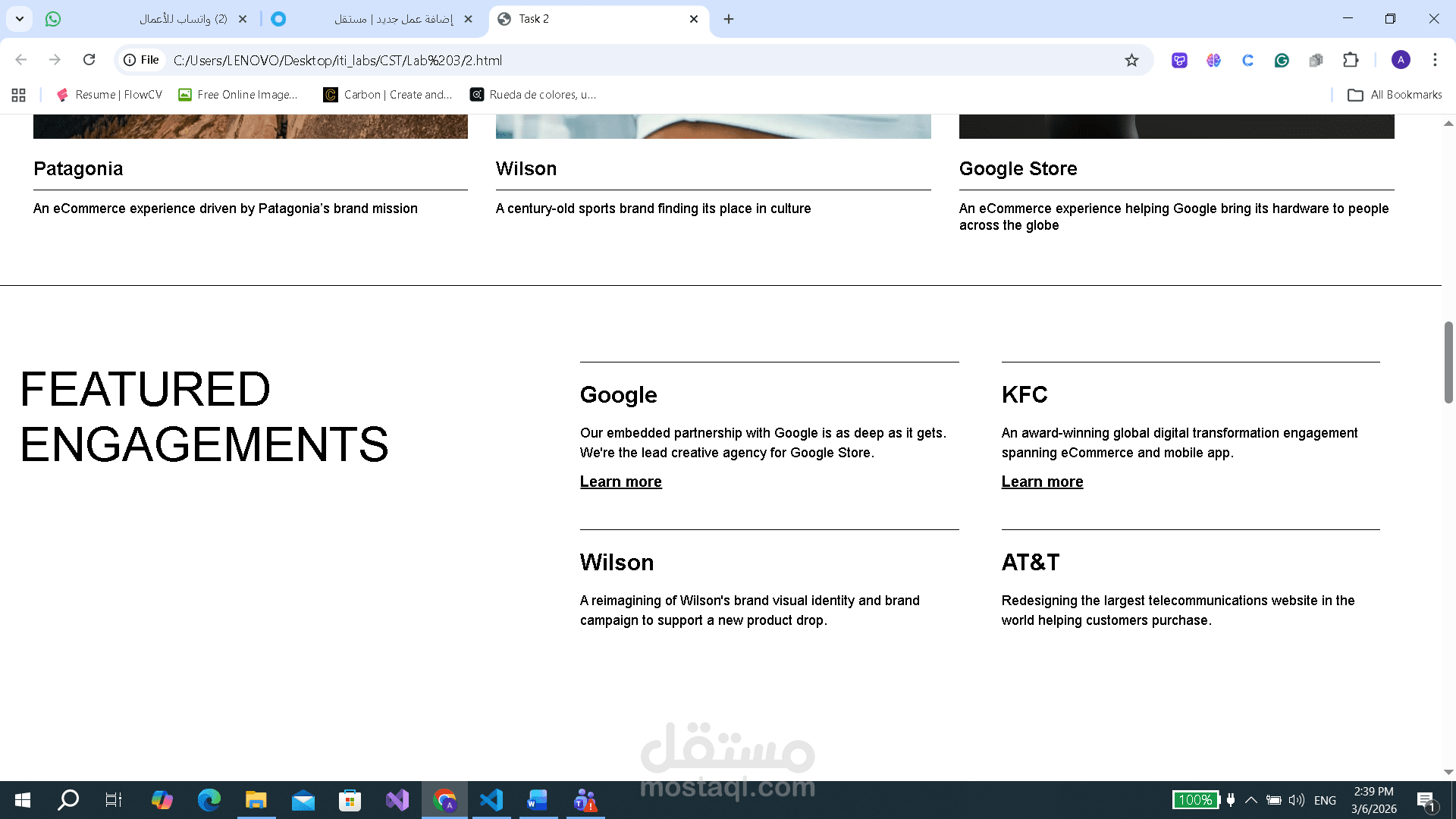1456x819 pixels.
Task: Show hidden system tray icons
Action: [1251, 800]
